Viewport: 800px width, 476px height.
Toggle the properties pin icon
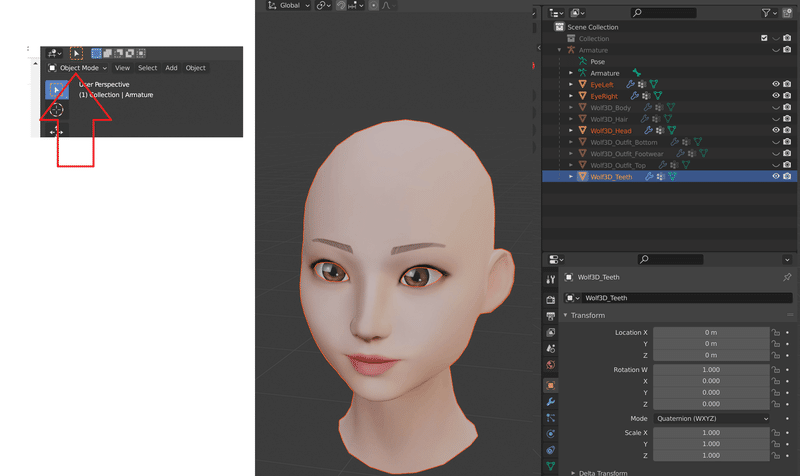pos(787,277)
